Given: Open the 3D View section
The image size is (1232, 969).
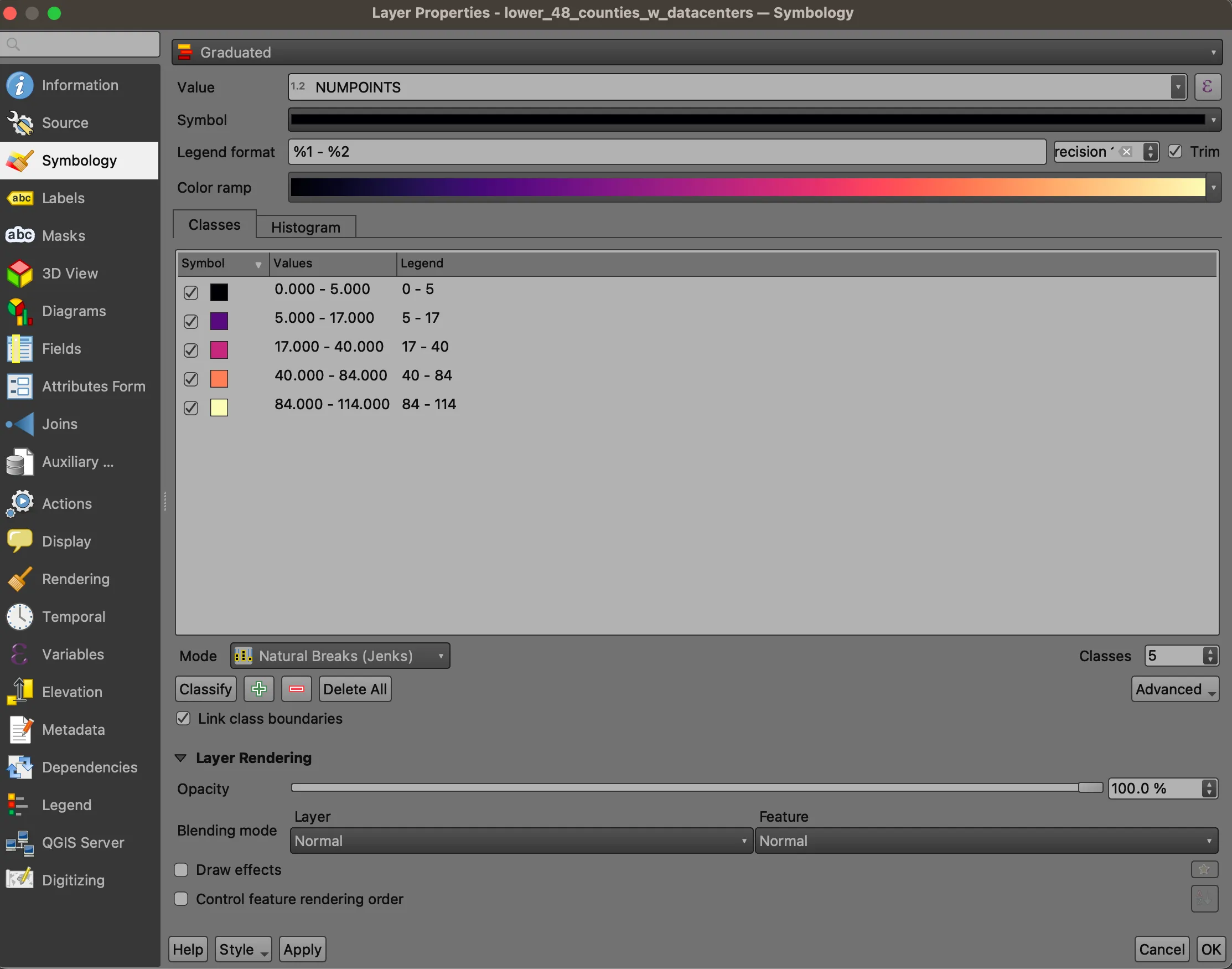Looking at the screenshot, I should [x=69, y=274].
